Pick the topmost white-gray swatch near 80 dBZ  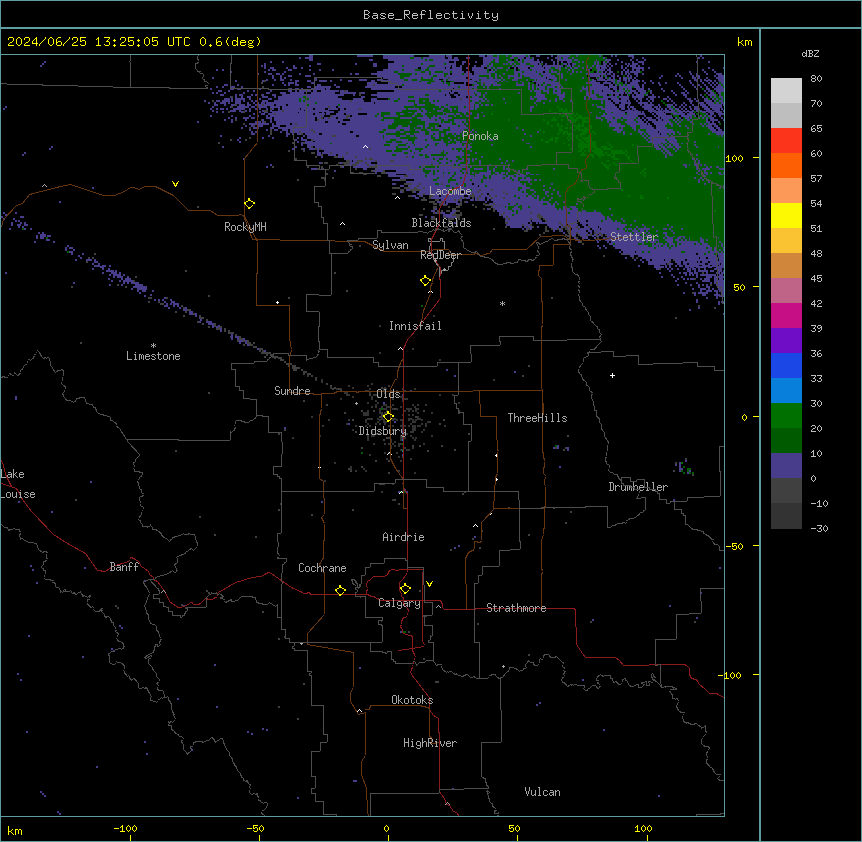(786, 90)
